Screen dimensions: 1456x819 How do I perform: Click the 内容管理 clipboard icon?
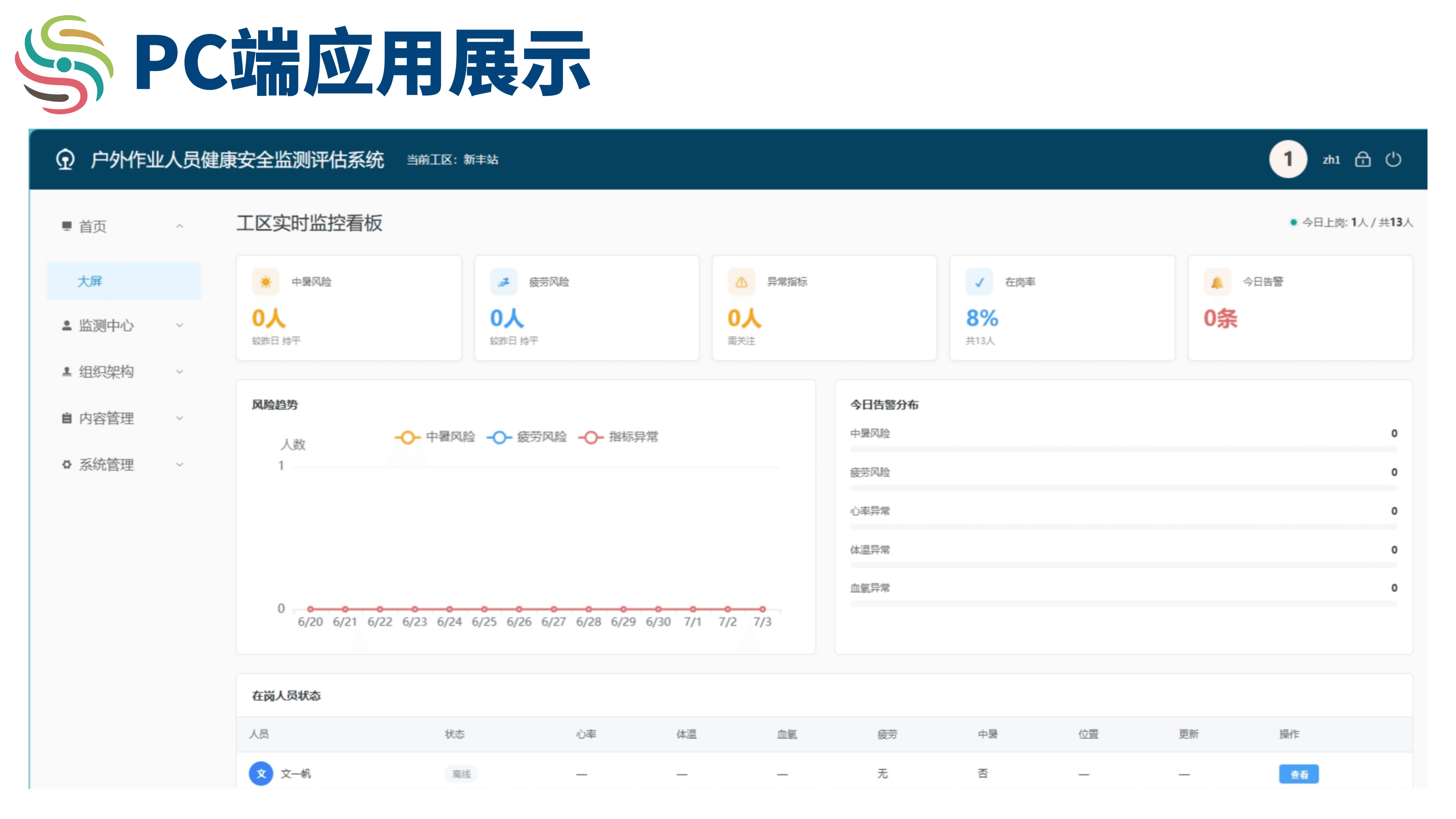click(x=67, y=418)
